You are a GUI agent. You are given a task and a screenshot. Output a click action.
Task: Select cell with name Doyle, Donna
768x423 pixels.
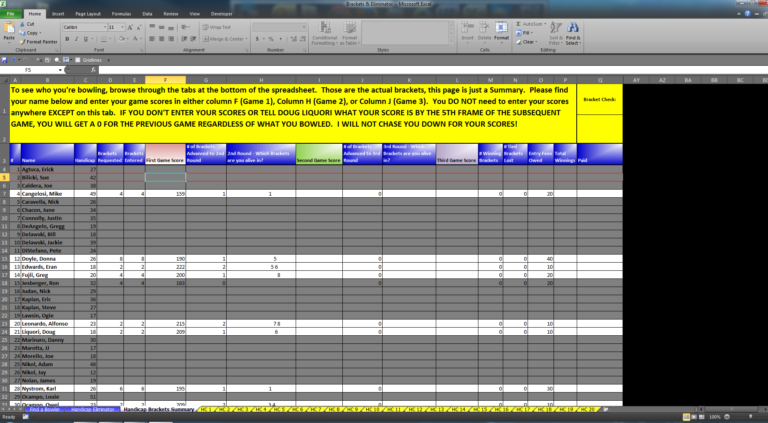48,258
